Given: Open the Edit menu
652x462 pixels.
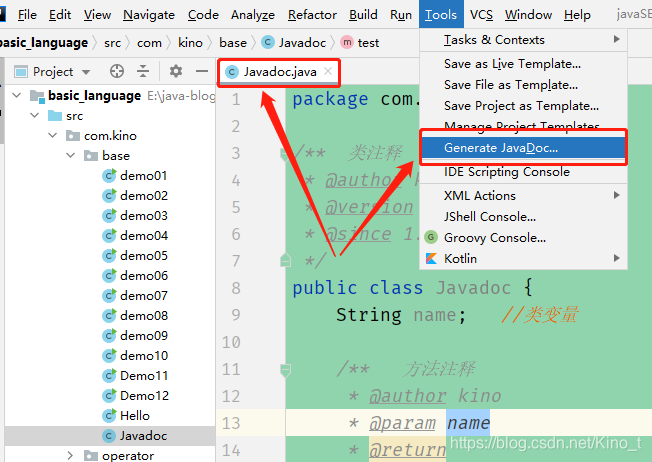Looking at the screenshot, I should point(60,15).
